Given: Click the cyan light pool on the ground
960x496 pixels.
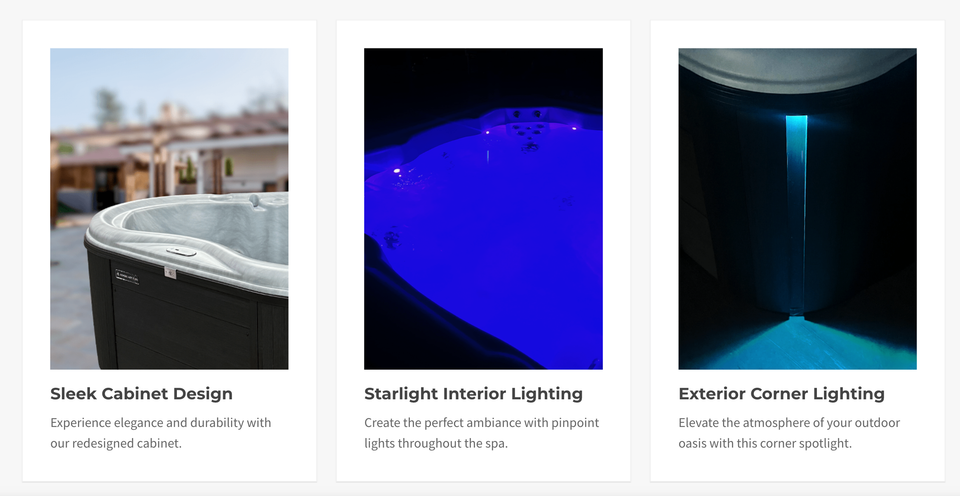Looking at the screenshot, I should tap(800, 345).
